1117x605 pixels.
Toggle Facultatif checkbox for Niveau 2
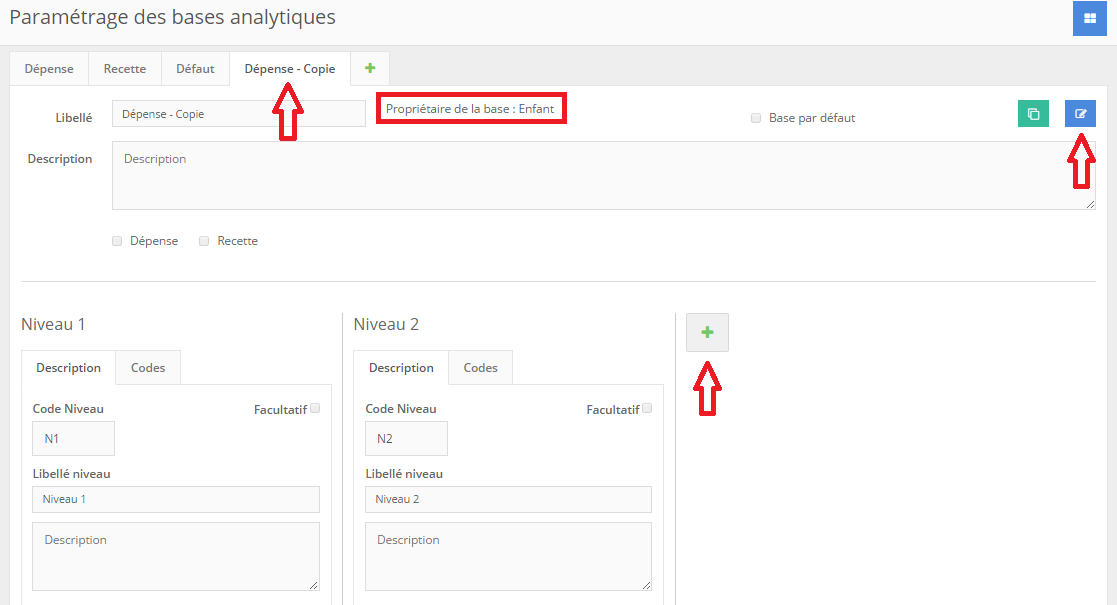click(647, 408)
